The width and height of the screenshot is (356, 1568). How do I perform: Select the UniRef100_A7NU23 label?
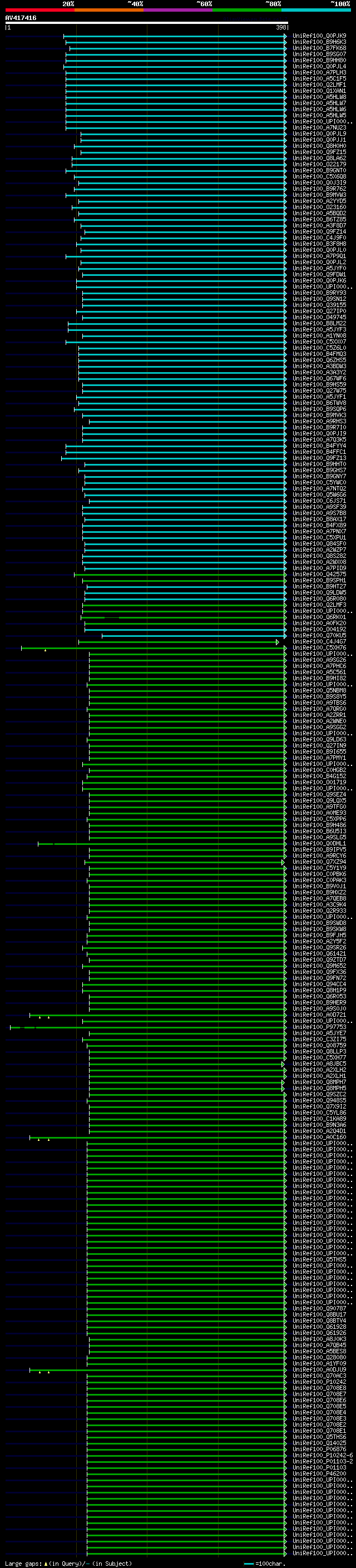point(319,128)
